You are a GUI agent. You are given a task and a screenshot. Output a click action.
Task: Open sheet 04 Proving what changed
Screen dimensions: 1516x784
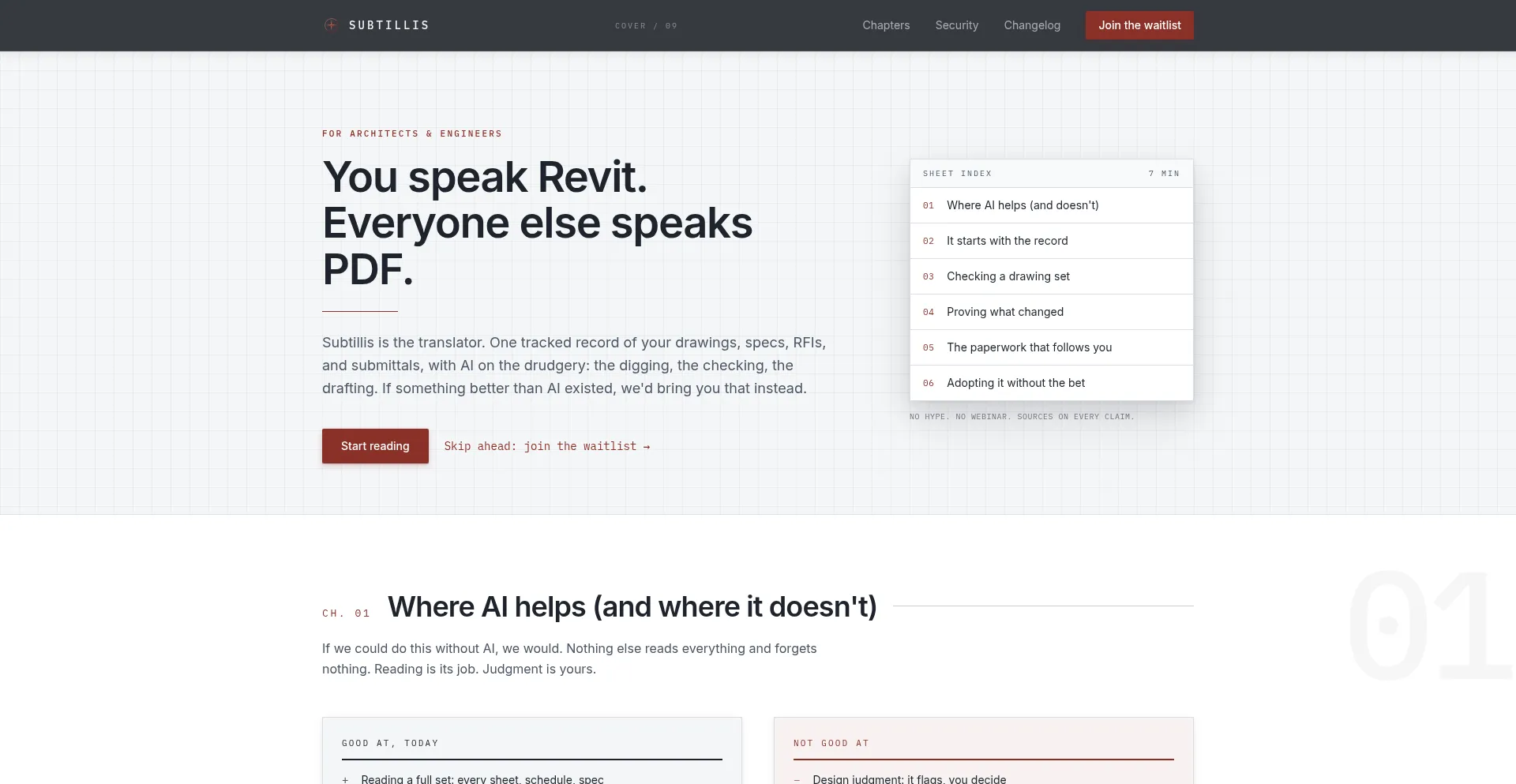pos(1052,312)
